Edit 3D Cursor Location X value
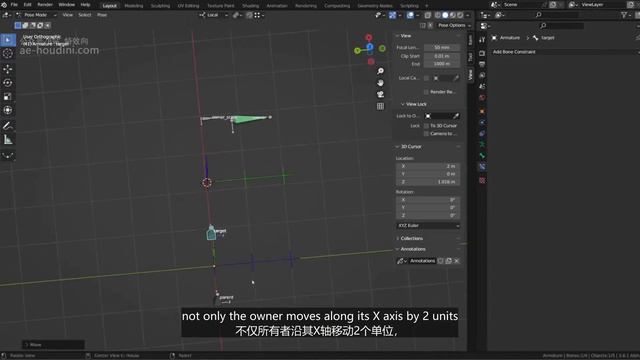Screen dimensions: 640x360 click(x=428, y=166)
